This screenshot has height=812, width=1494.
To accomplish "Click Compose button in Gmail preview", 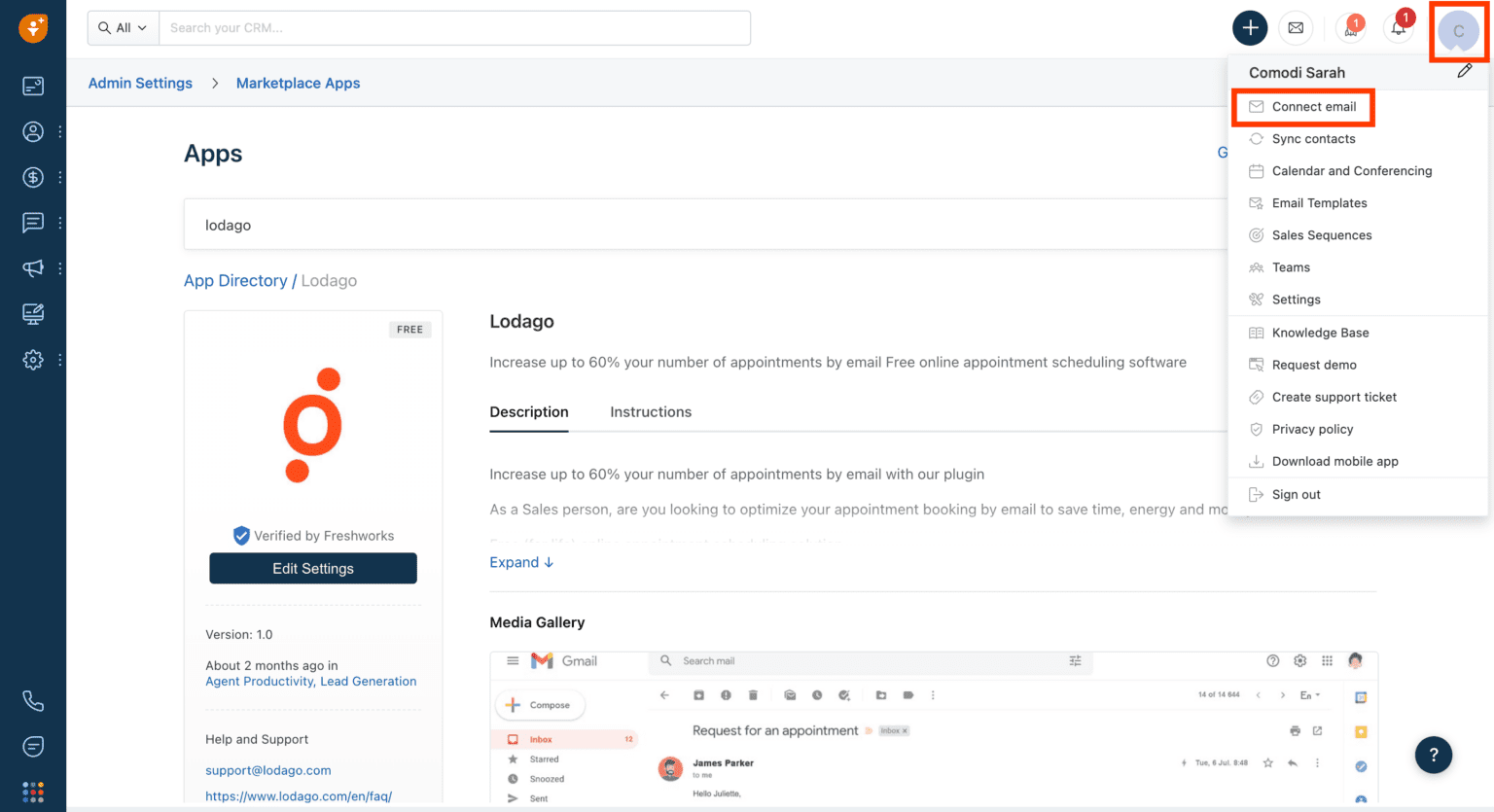I will [540, 705].
